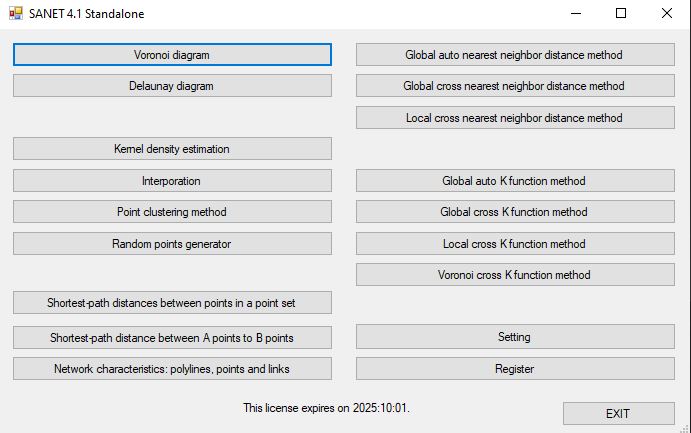Viewport: 691px width, 433px height.
Task: Click the license expiry text 2025:10:01
Action: (381, 408)
